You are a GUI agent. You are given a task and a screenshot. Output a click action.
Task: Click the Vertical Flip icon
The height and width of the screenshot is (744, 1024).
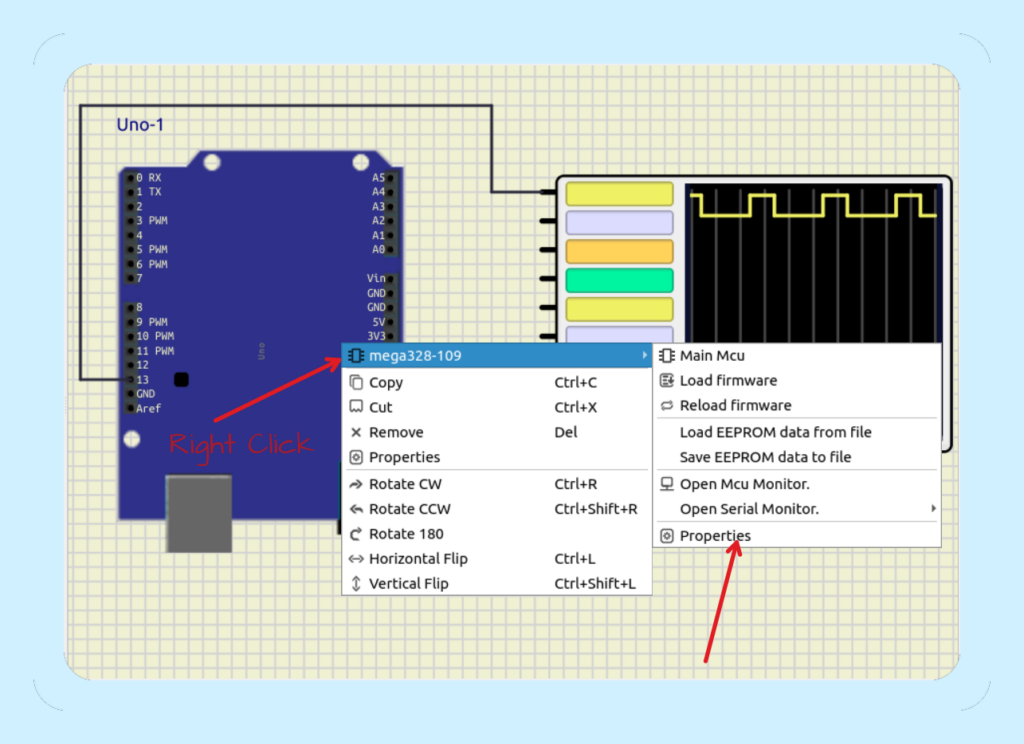[356, 583]
